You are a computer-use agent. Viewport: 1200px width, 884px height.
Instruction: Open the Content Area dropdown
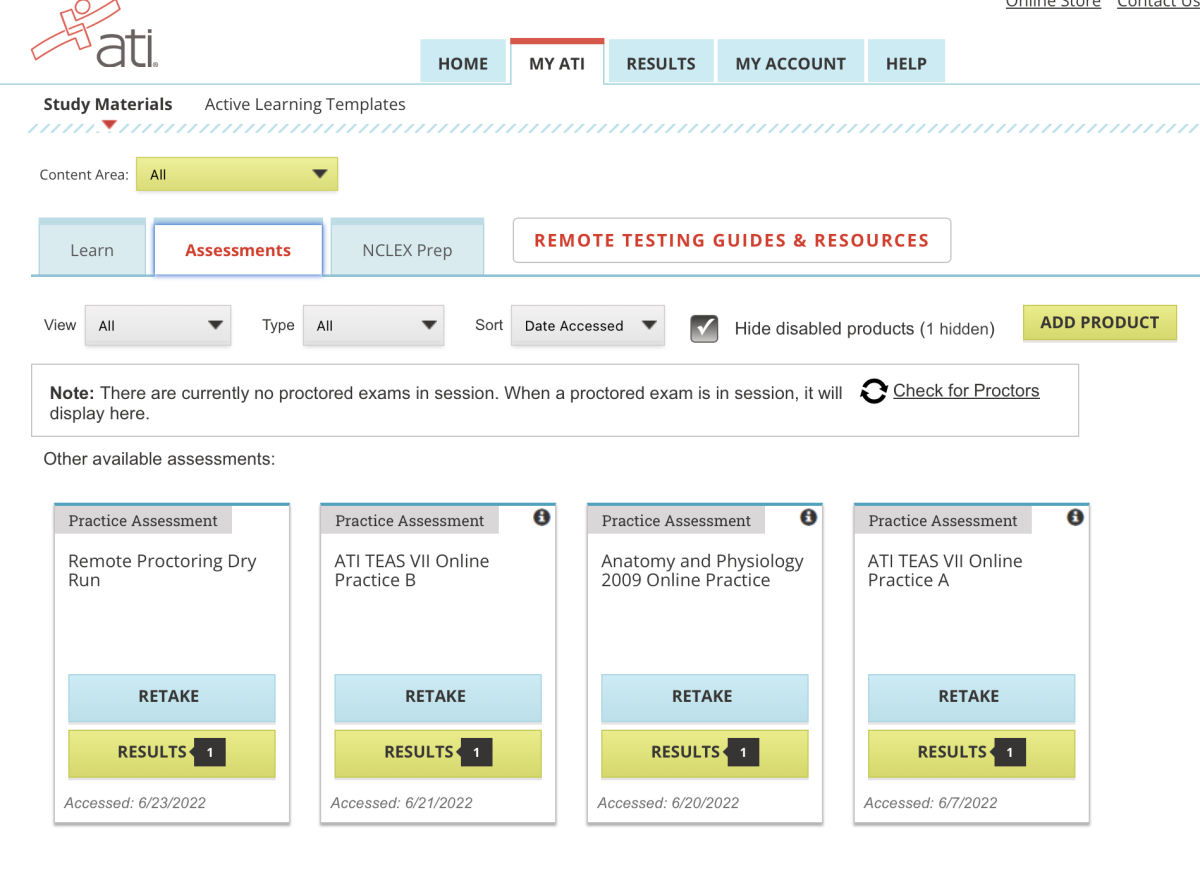pyautogui.click(x=237, y=174)
